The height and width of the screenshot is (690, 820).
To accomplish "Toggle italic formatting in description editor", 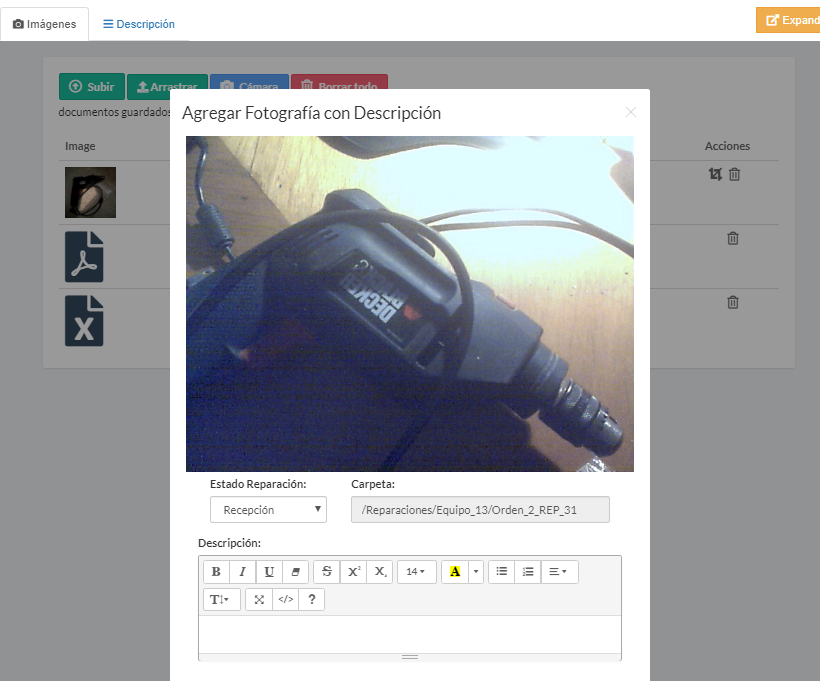I will (x=242, y=572).
